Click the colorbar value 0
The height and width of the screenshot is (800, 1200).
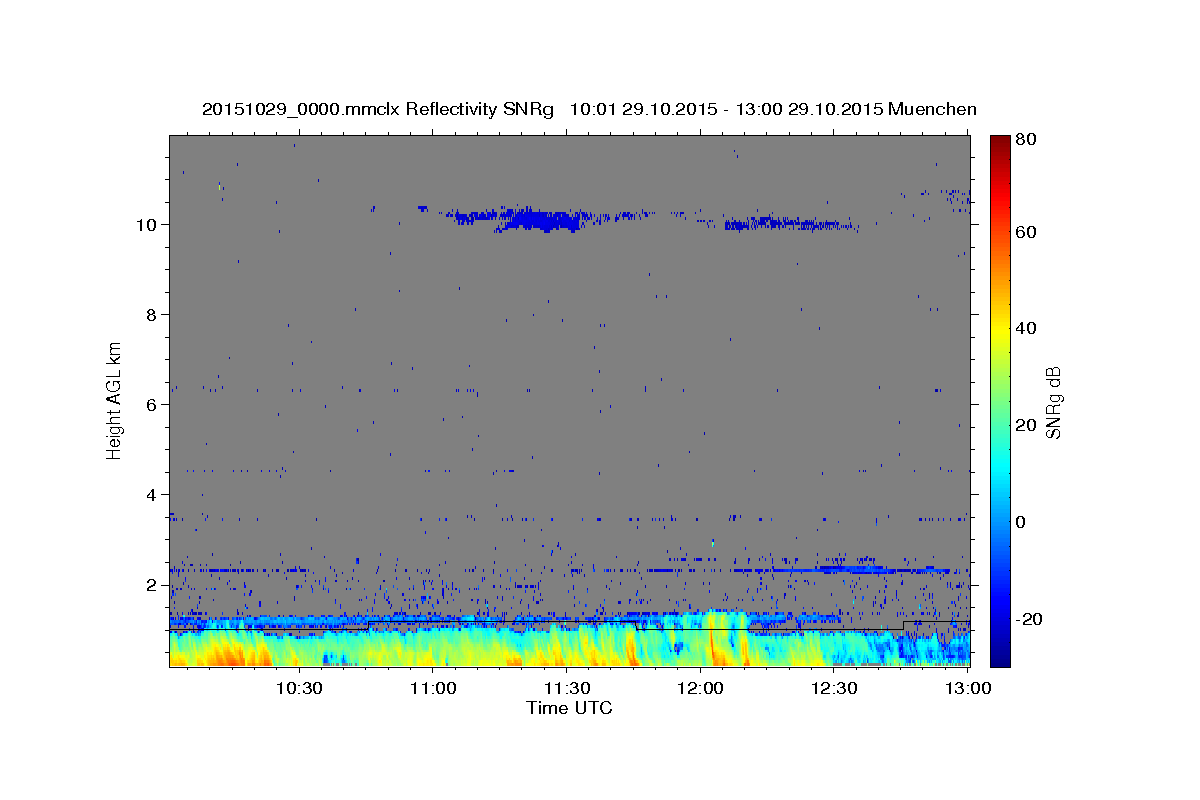click(1020, 522)
